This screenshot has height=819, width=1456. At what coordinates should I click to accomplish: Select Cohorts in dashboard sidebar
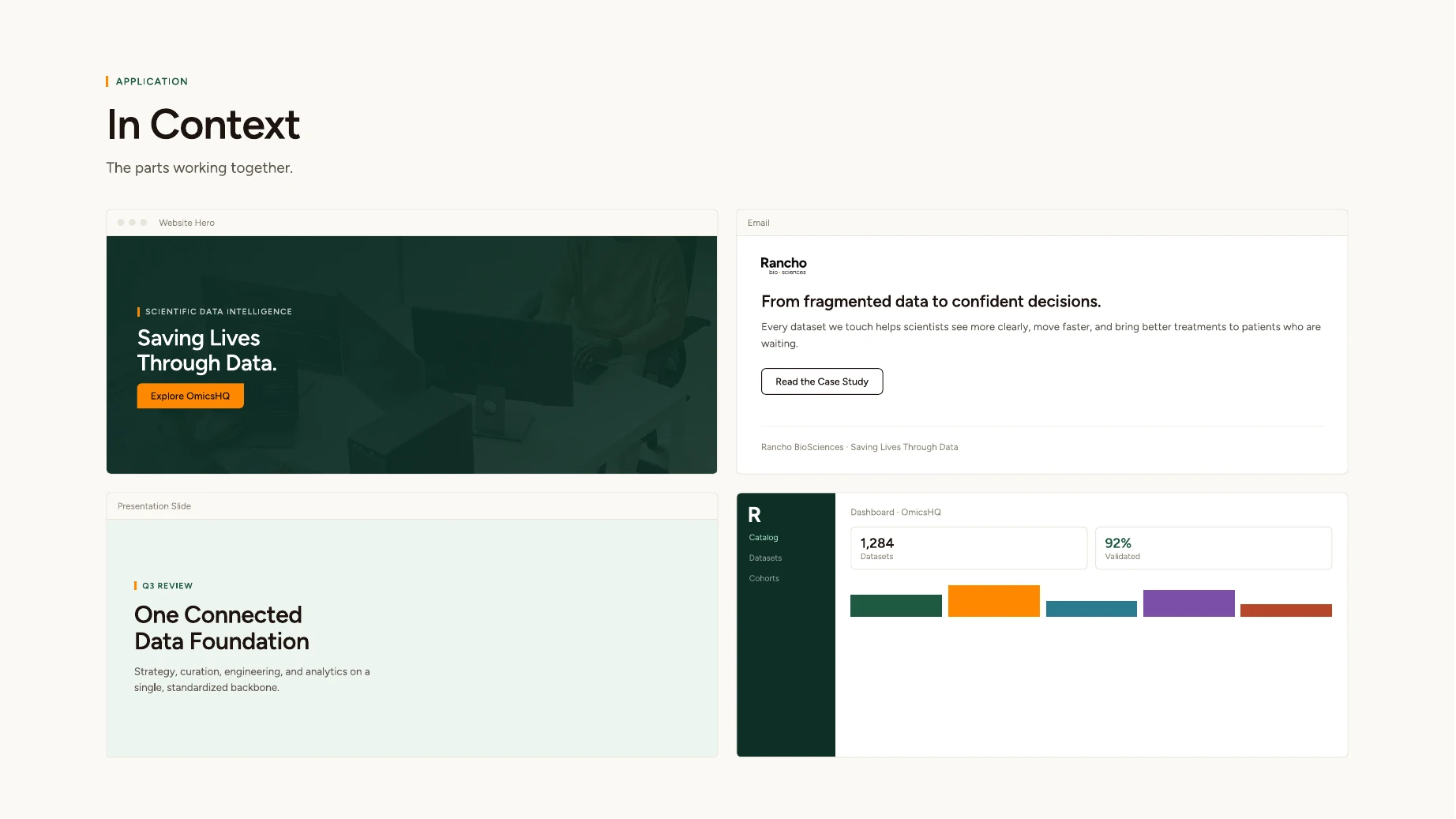coord(764,579)
